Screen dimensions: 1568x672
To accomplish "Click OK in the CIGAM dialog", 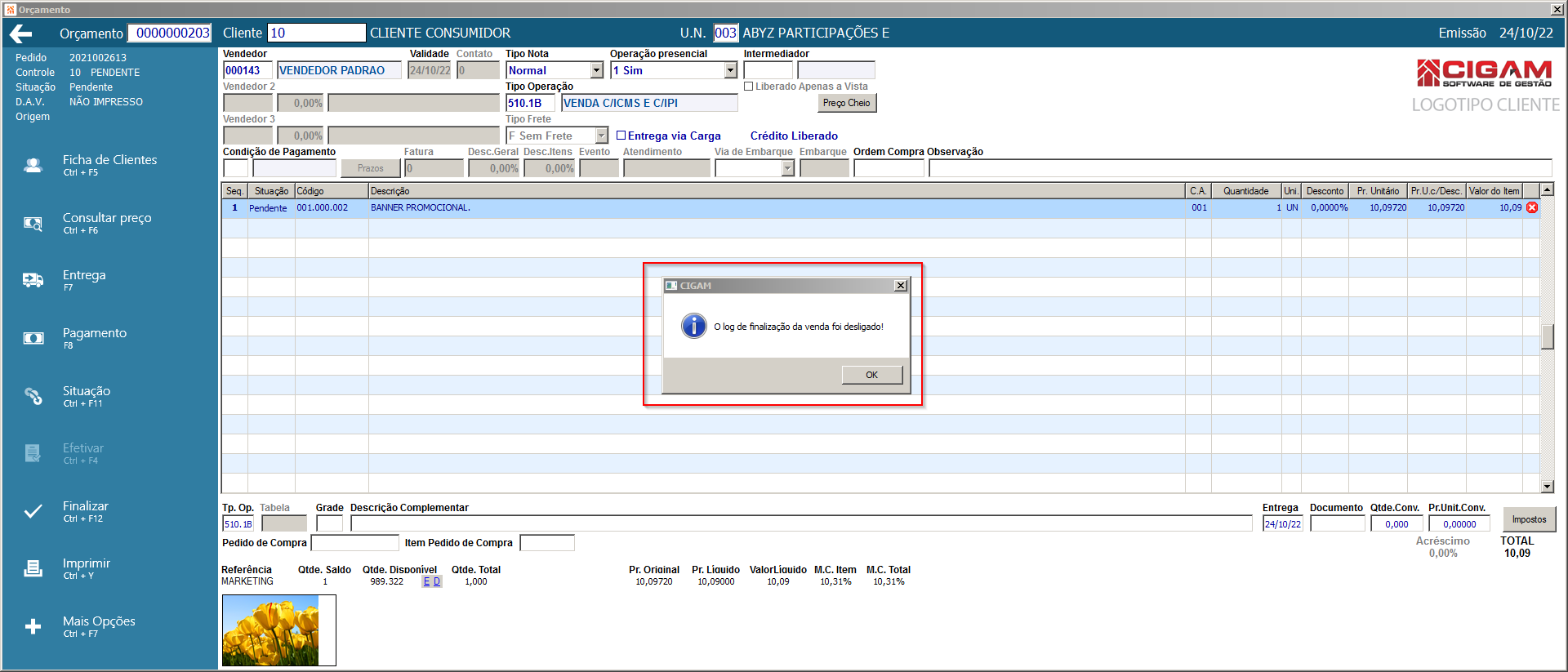I will pos(872,375).
